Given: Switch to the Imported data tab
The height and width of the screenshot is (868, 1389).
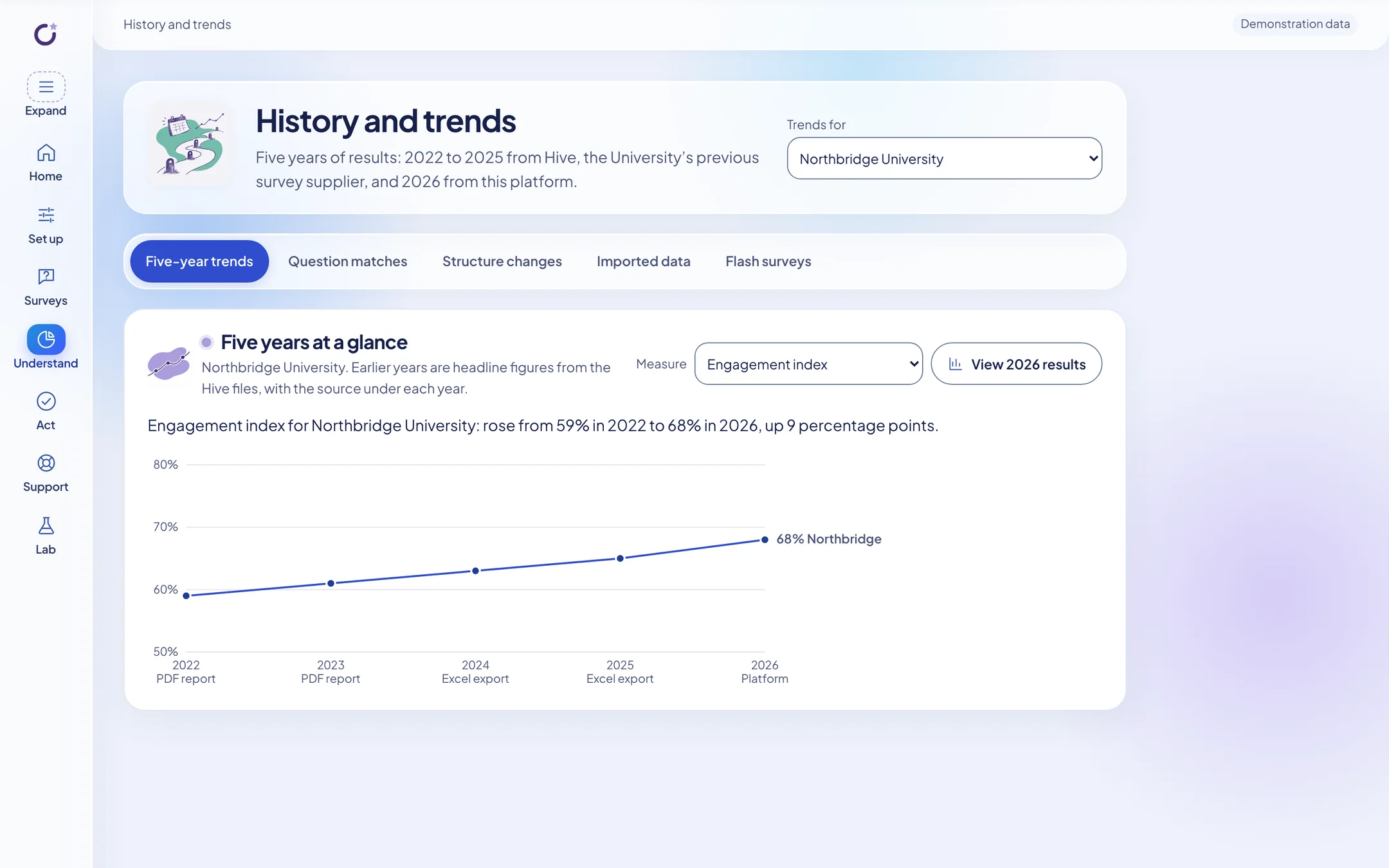Looking at the screenshot, I should [x=643, y=262].
